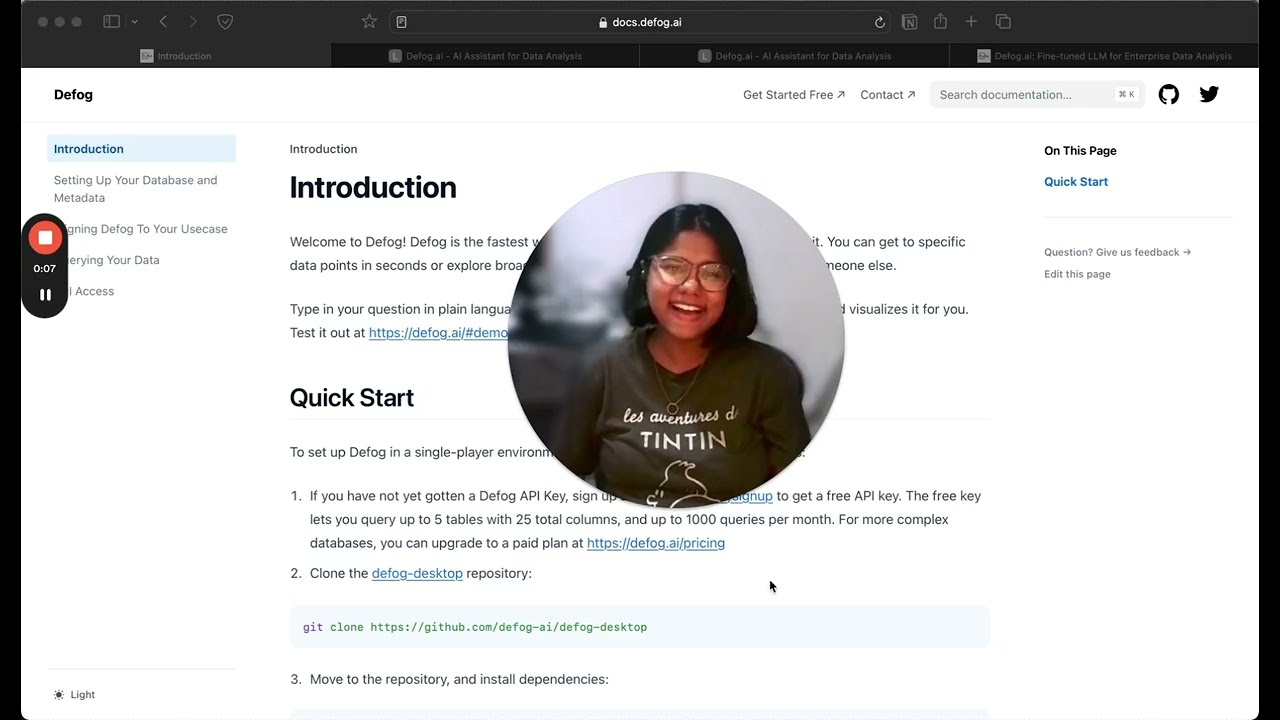
Task: Show the tab overview
Action: 1003,22
